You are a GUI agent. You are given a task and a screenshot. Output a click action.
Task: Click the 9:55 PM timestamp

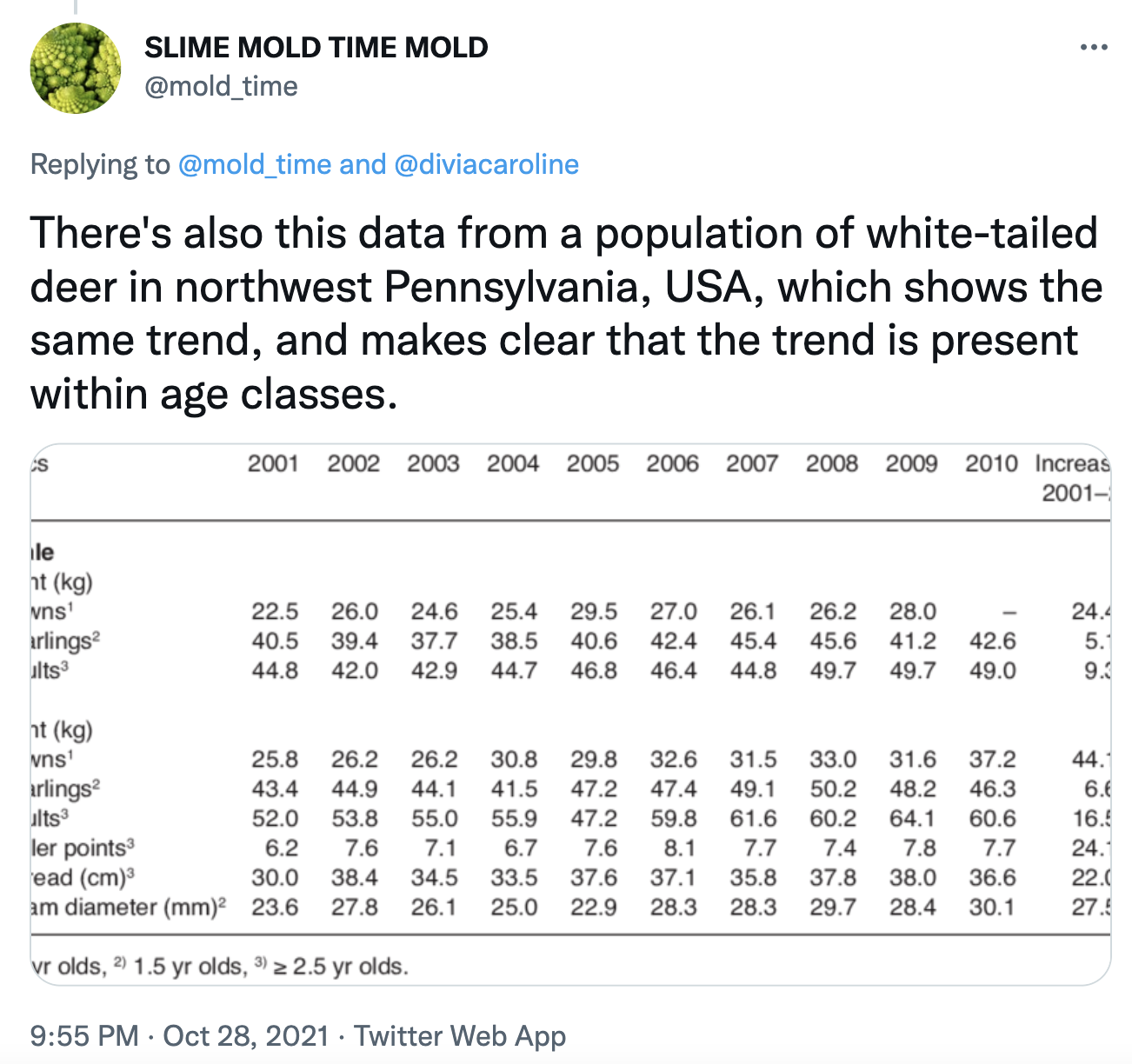click(x=84, y=1035)
